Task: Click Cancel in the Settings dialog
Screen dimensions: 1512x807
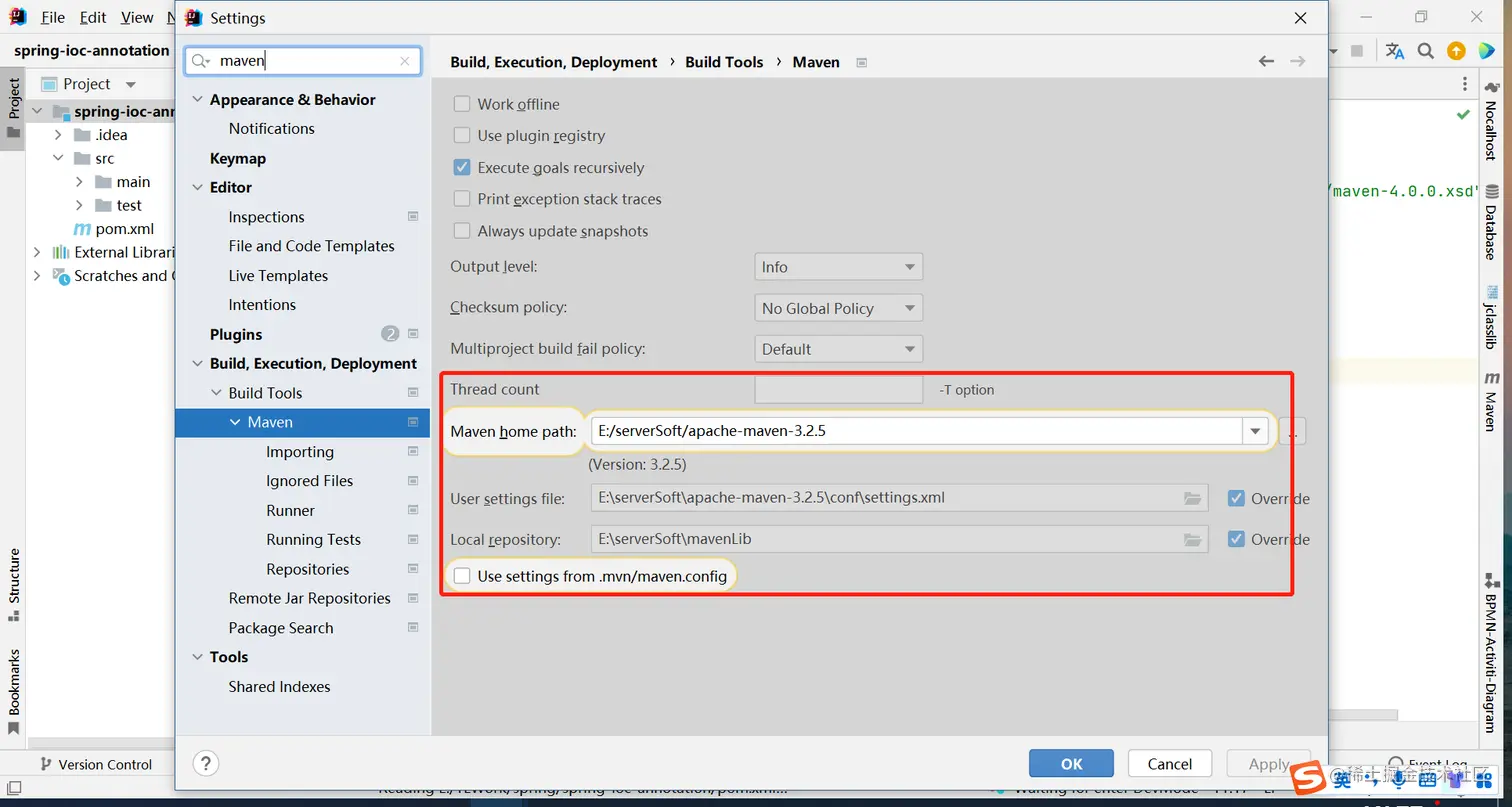Action: click(1170, 764)
